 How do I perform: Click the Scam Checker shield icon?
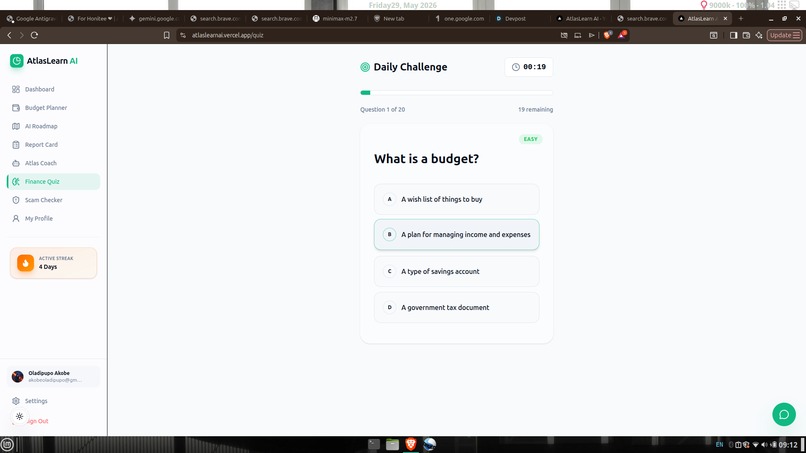tap(16, 200)
